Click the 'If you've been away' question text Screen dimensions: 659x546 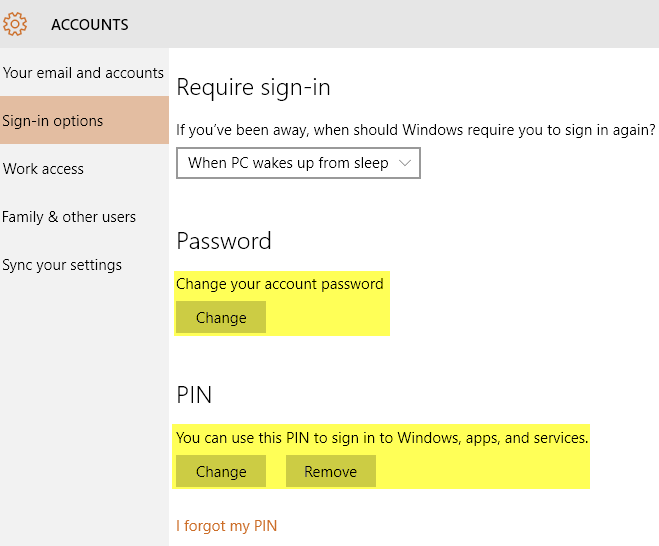416,130
